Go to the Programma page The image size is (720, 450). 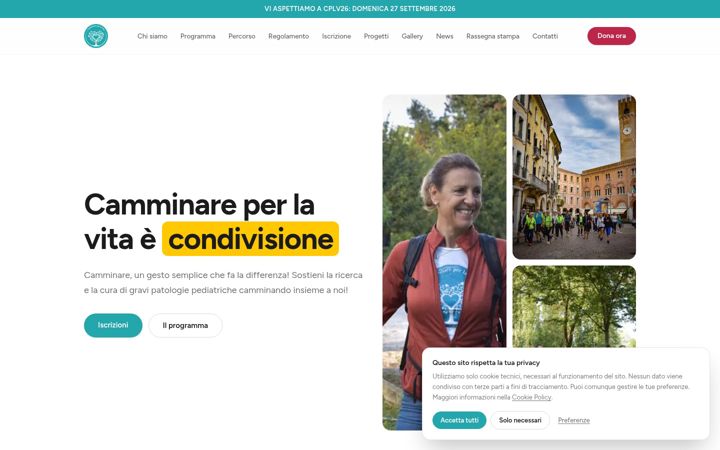click(x=197, y=36)
